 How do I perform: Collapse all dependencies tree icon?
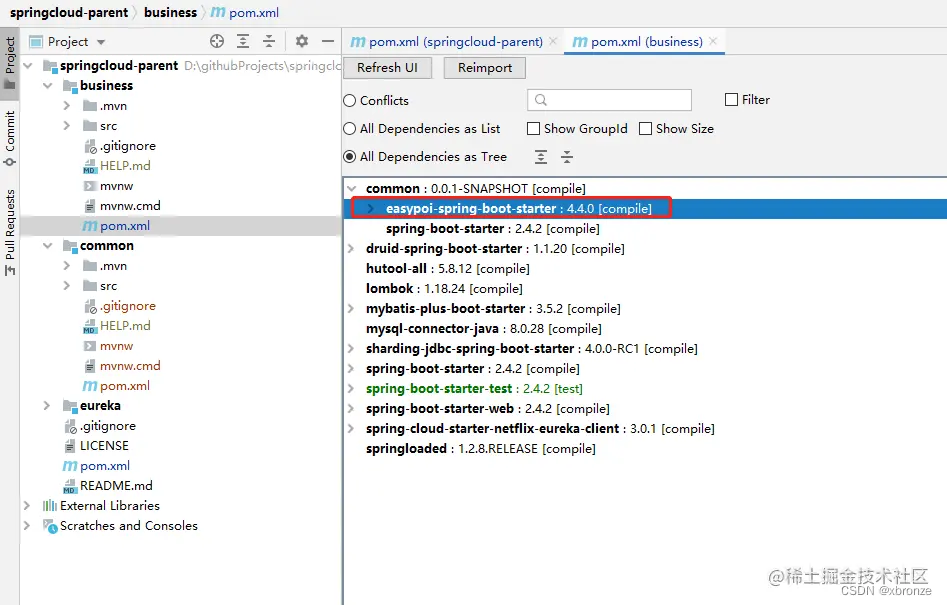pos(567,157)
